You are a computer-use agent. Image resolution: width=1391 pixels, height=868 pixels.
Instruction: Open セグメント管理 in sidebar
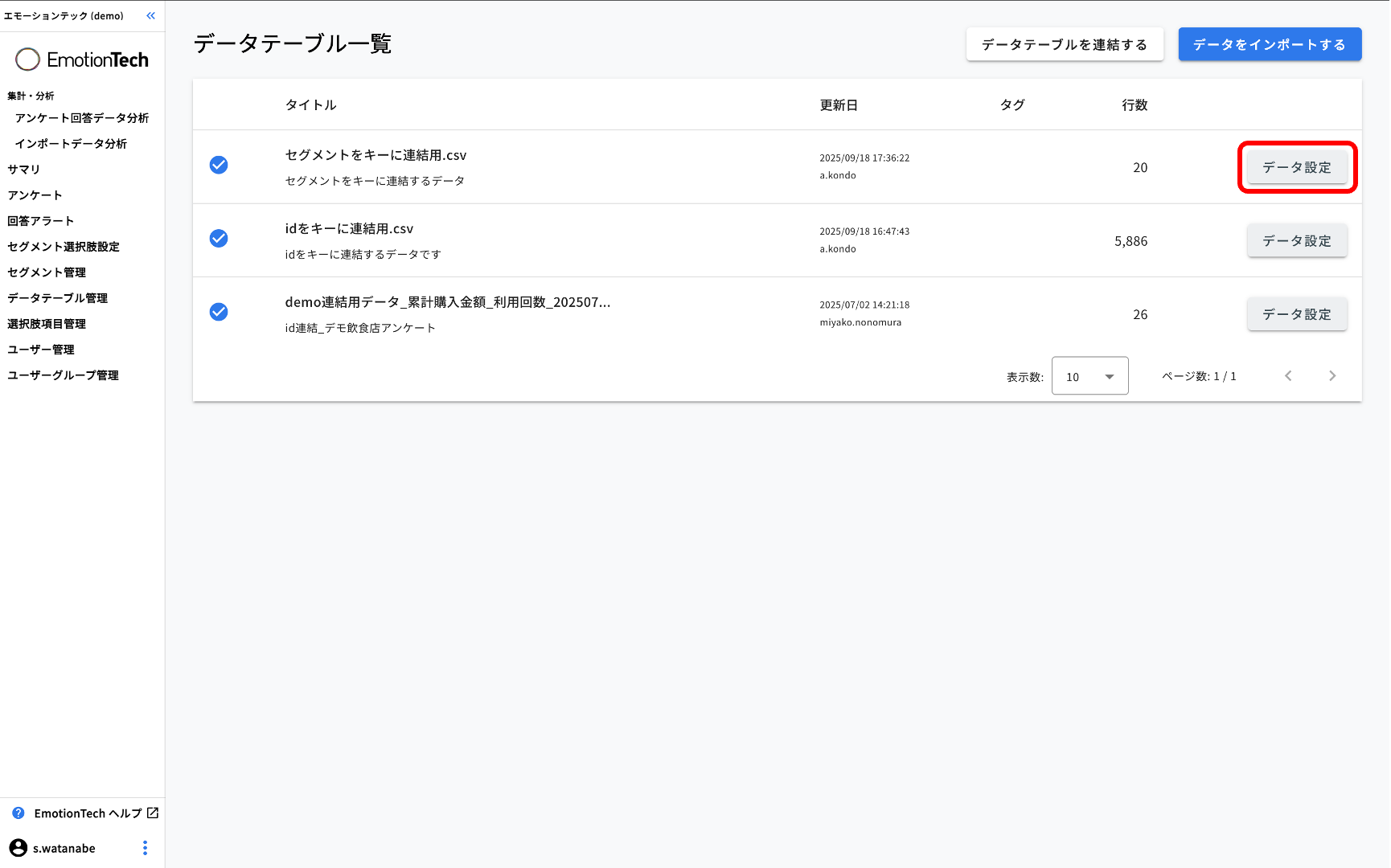pos(47,272)
